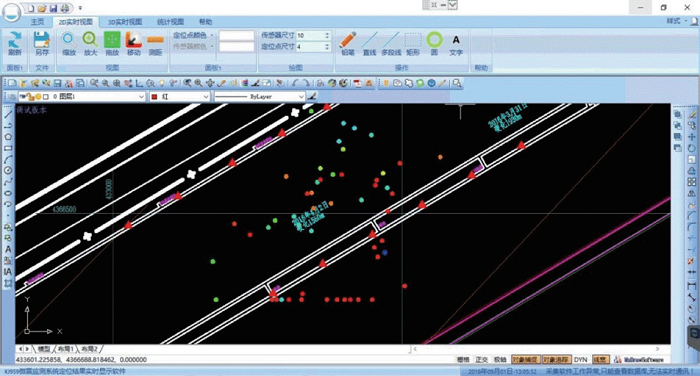Toggle DYN dynamic input
This screenshot has width=700, height=376.
click(580, 359)
